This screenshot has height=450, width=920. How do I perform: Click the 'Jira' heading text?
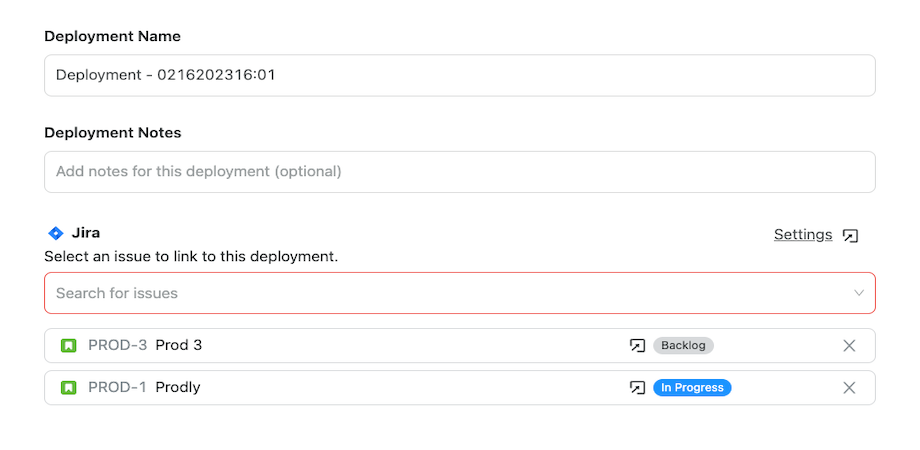click(x=86, y=233)
